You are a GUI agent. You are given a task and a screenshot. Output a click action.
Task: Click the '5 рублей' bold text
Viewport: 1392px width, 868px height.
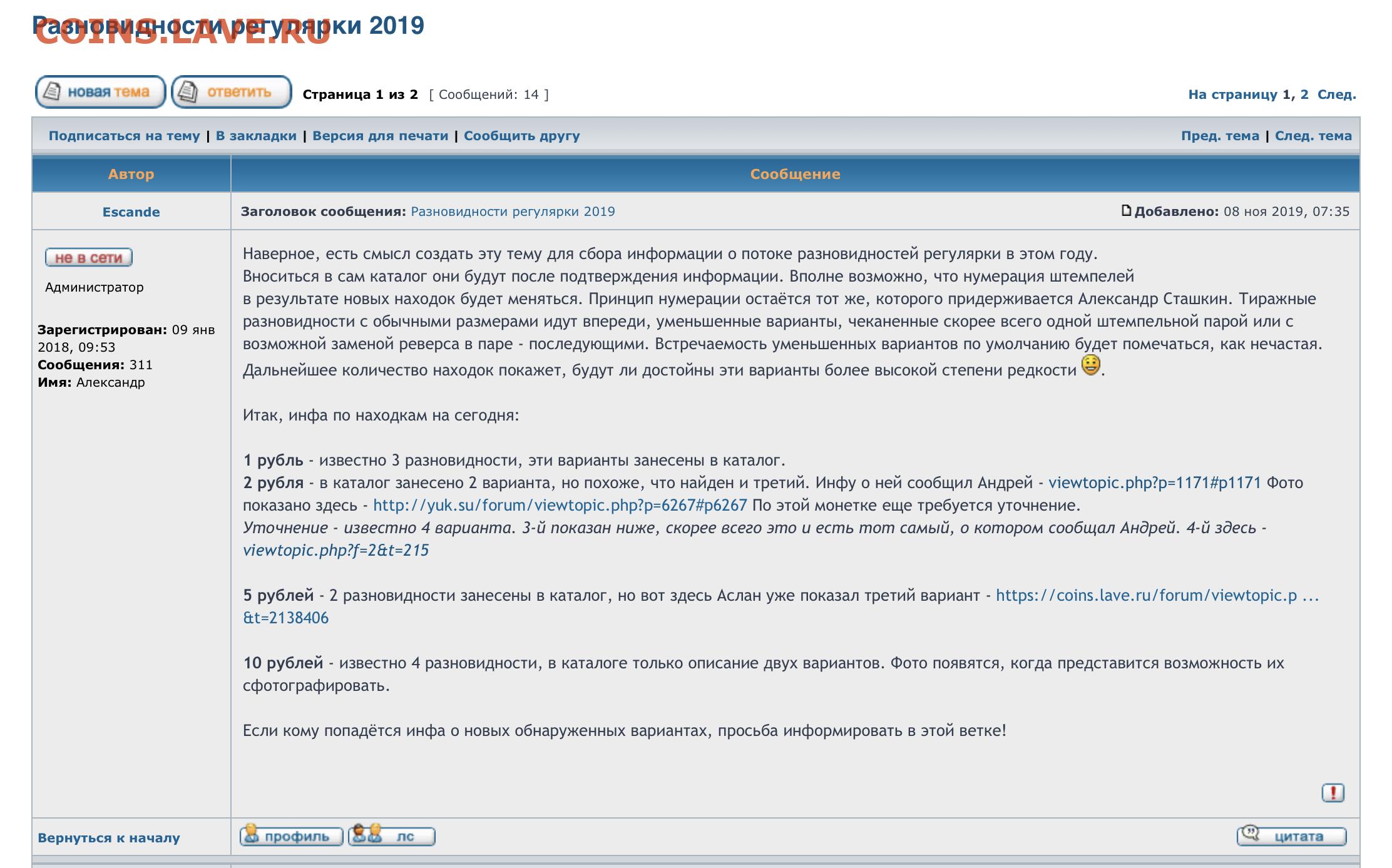pyautogui.click(x=279, y=595)
